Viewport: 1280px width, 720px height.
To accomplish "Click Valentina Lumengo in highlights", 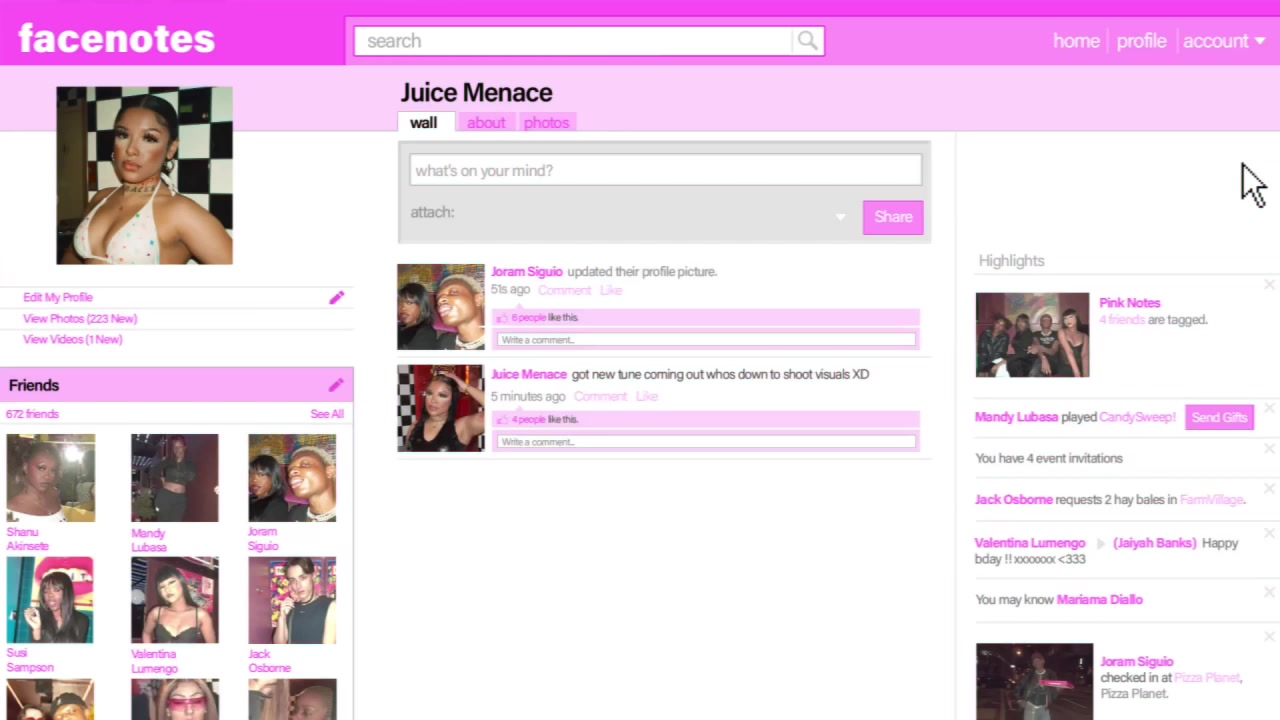I will tap(1030, 543).
